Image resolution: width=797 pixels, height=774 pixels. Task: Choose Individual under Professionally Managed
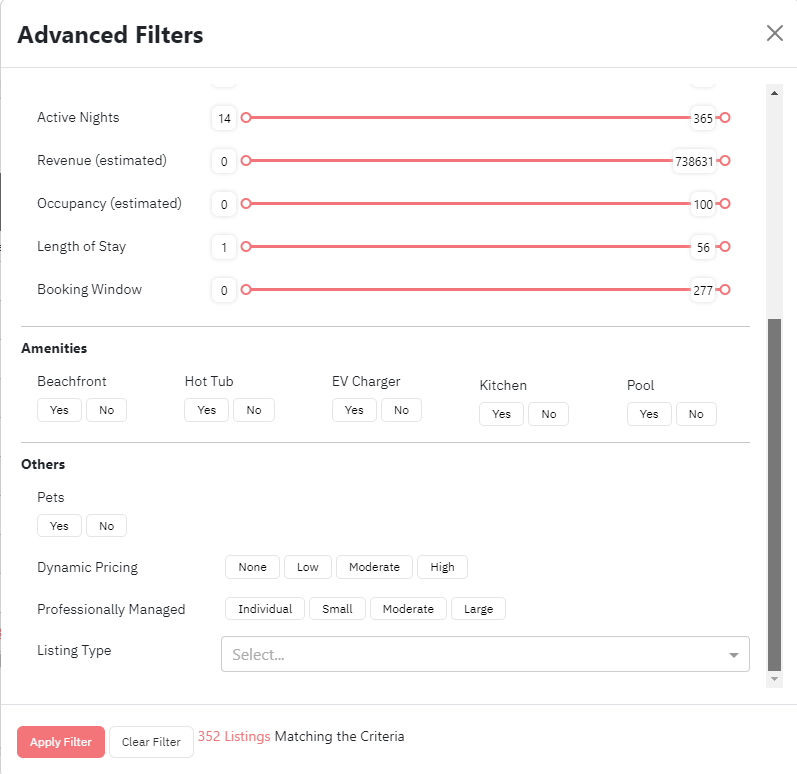click(x=265, y=609)
